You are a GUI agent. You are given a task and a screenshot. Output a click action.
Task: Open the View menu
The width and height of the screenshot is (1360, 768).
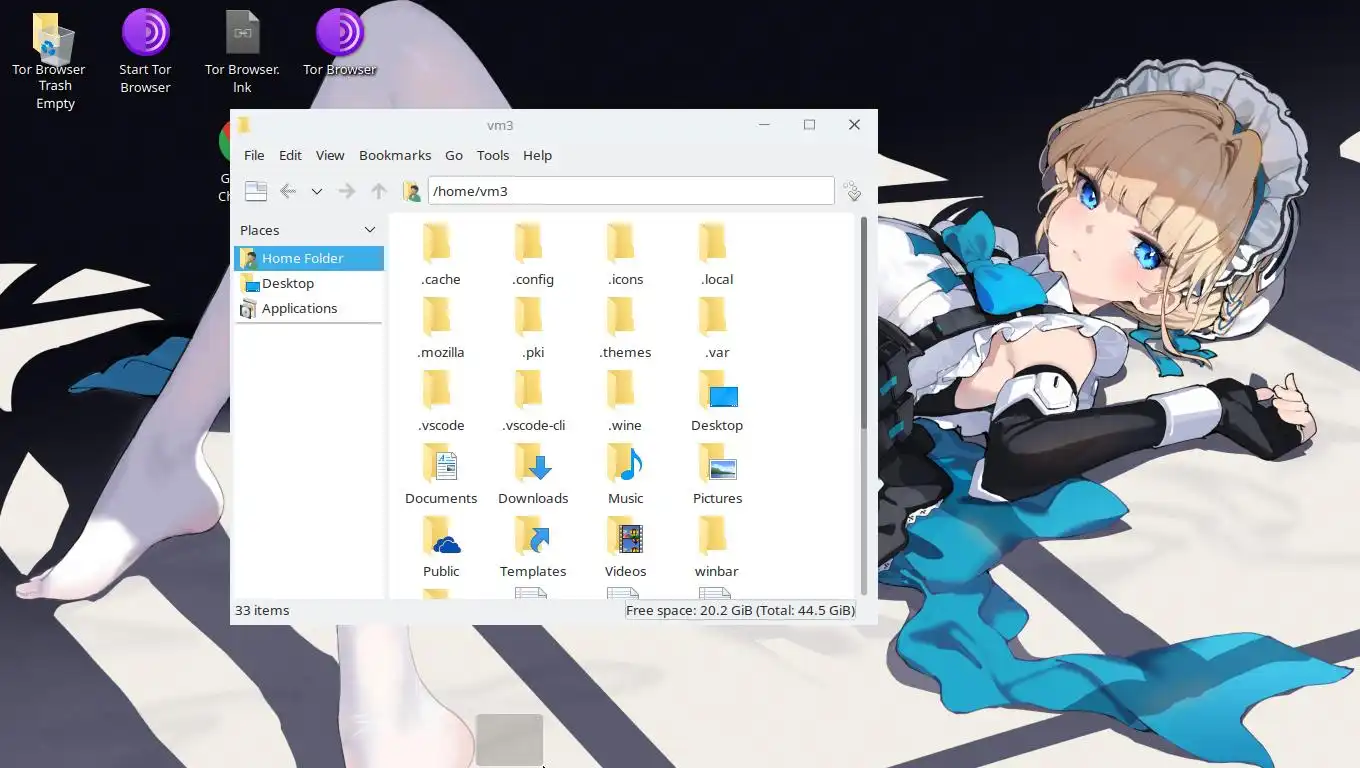tap(330, 155)
